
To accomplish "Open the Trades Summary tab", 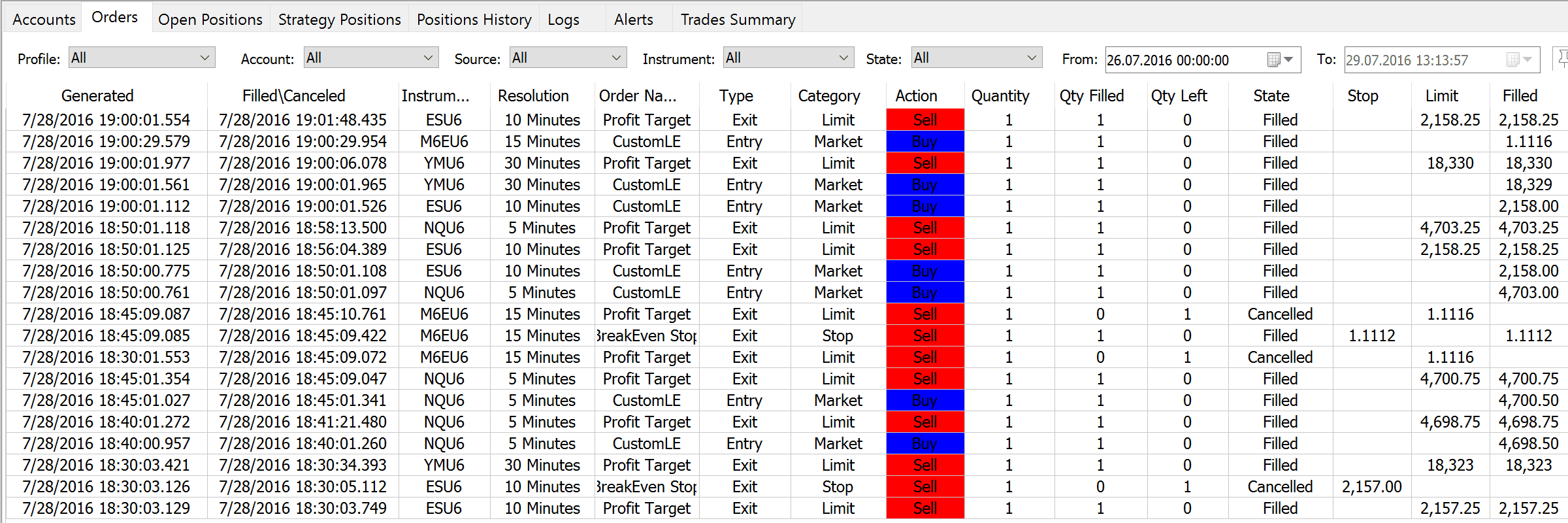I will click(738, 20).
